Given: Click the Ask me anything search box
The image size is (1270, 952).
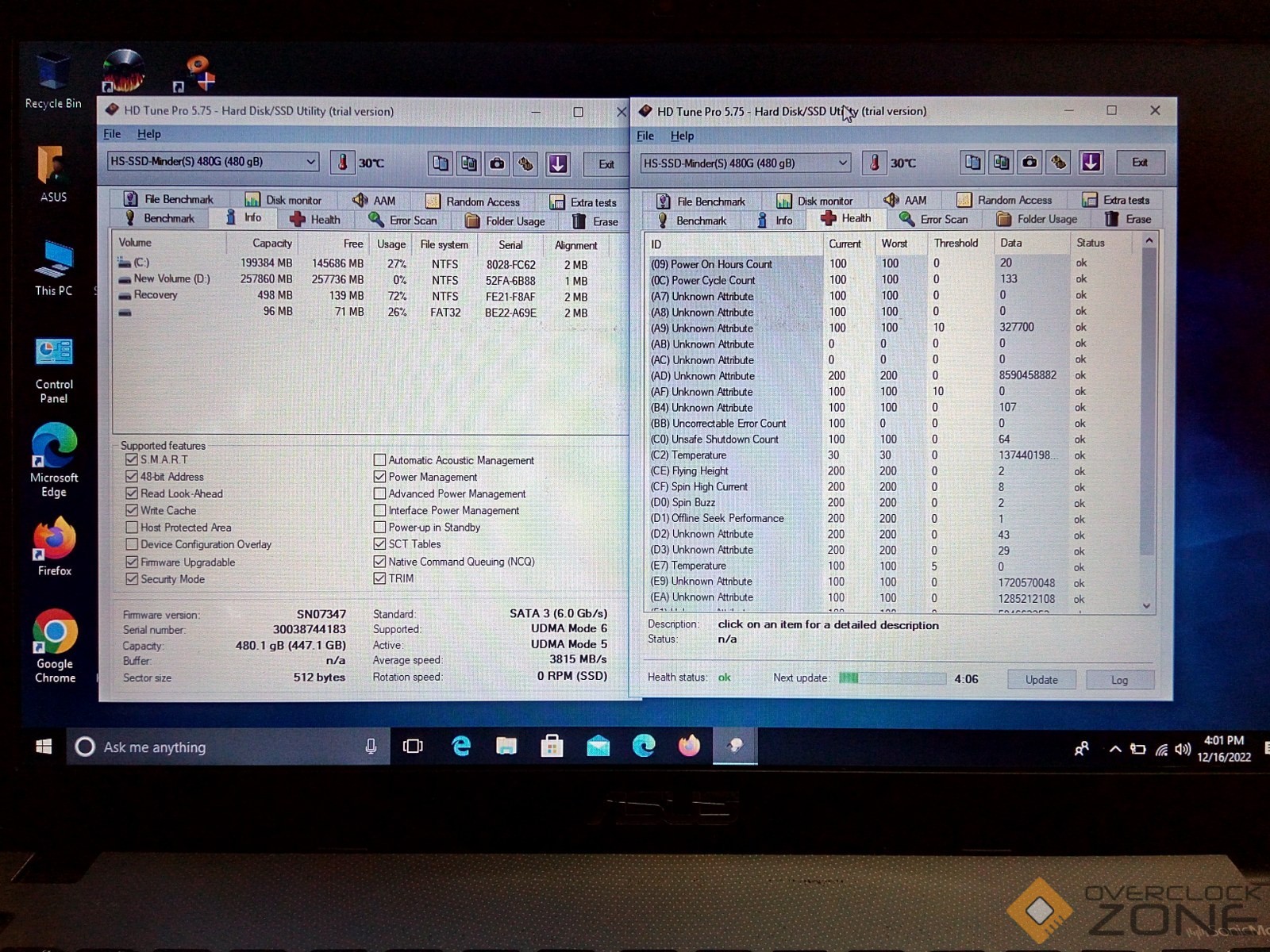Looking at the screenshot, I should click(229, 747).
